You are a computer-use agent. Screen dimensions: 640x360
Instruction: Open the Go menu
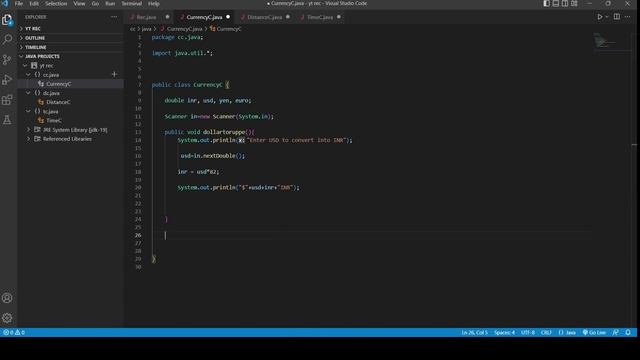click(x=95, y=3)
